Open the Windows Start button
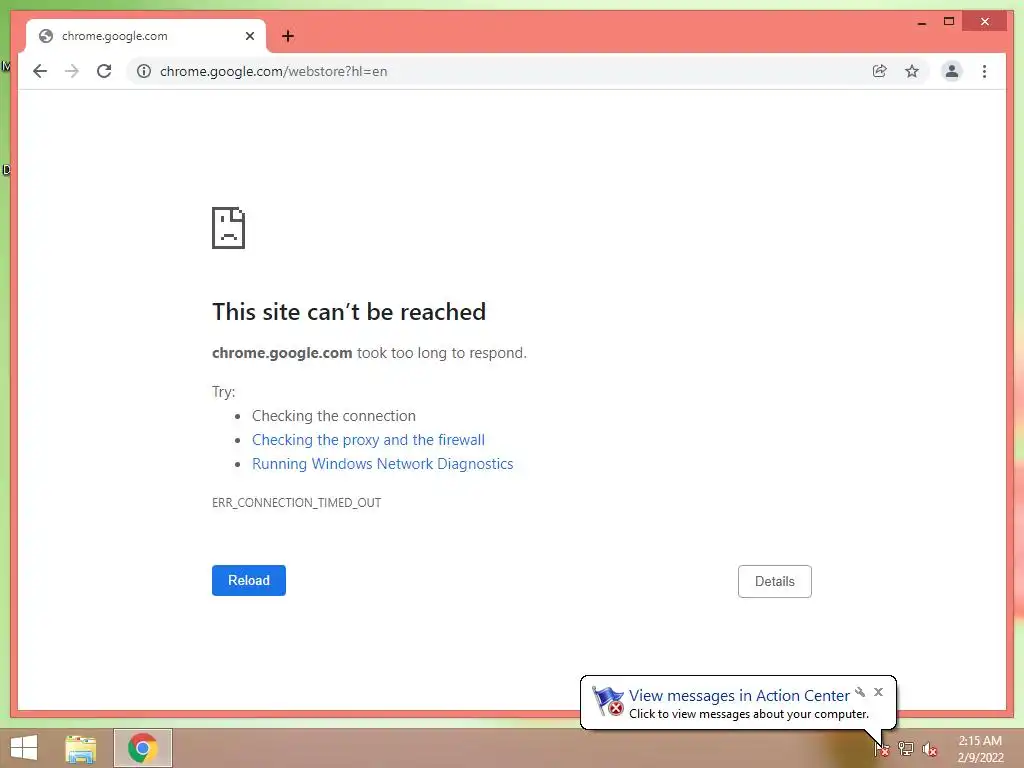1024x768 pixels. click(24, 748)
